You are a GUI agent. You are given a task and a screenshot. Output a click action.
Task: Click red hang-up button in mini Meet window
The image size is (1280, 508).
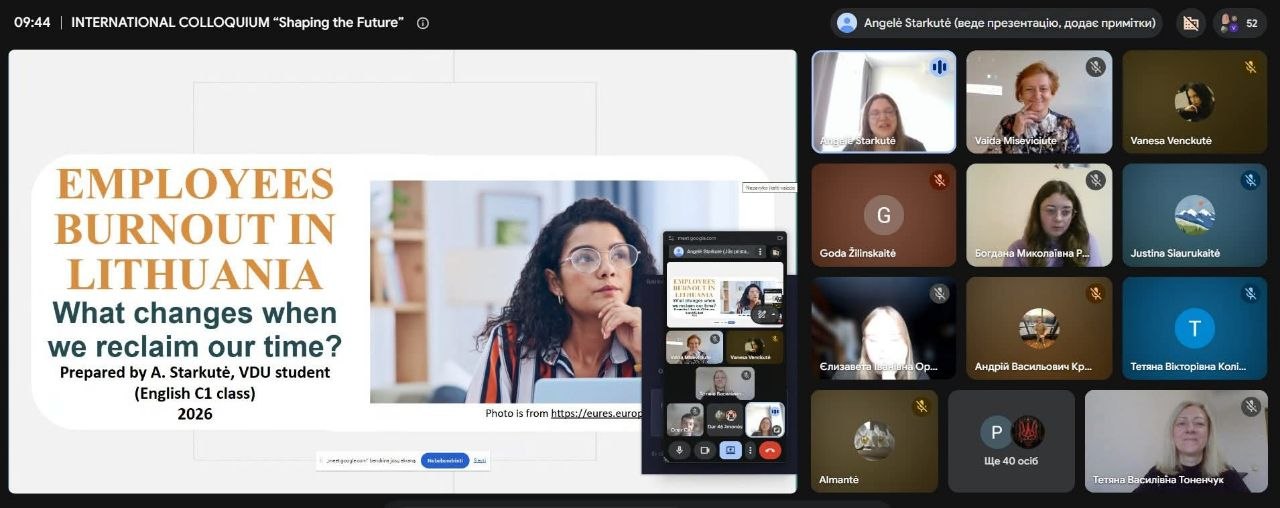click(770, 450)
